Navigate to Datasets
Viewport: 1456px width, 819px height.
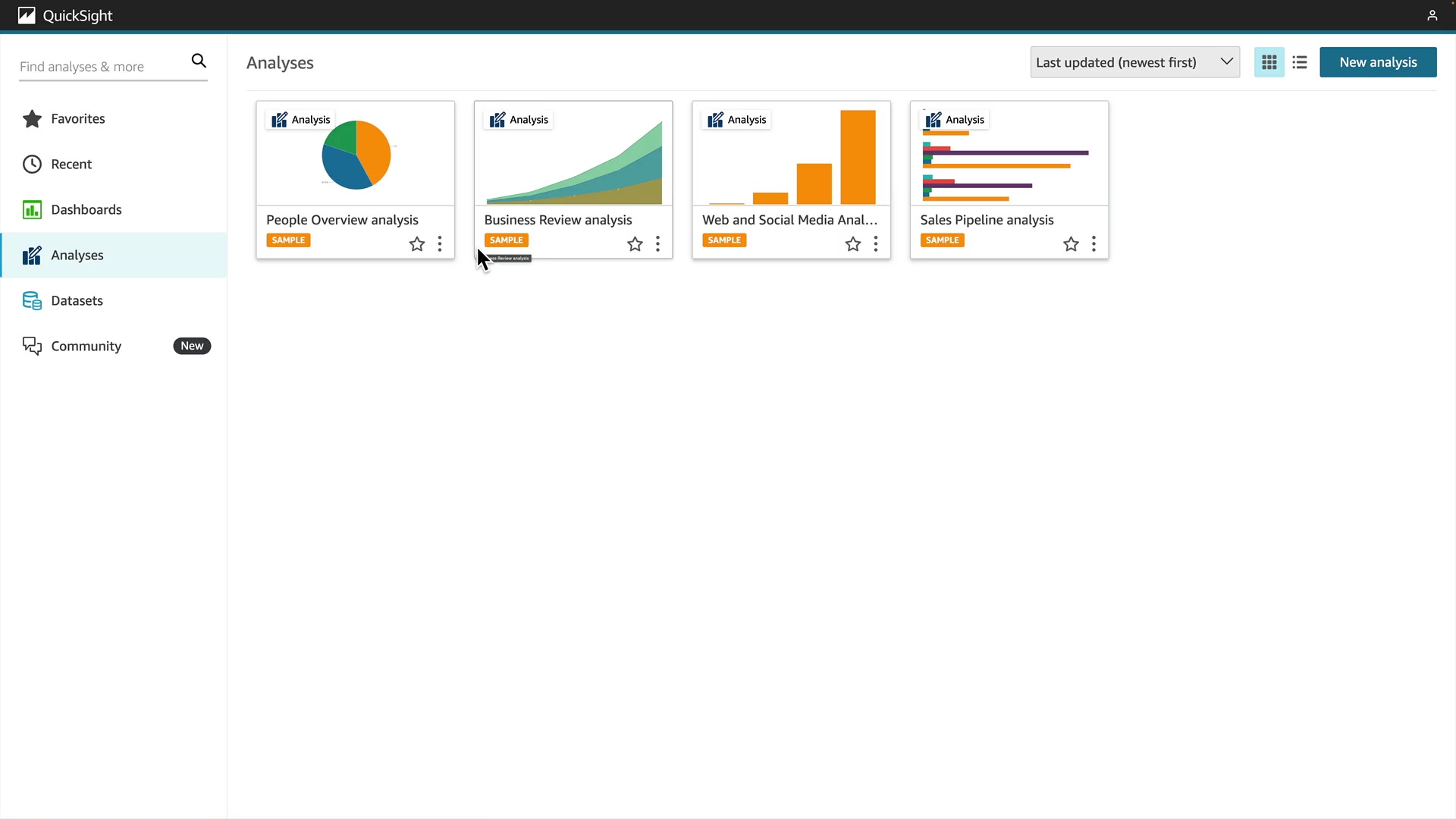click(77, 300)
